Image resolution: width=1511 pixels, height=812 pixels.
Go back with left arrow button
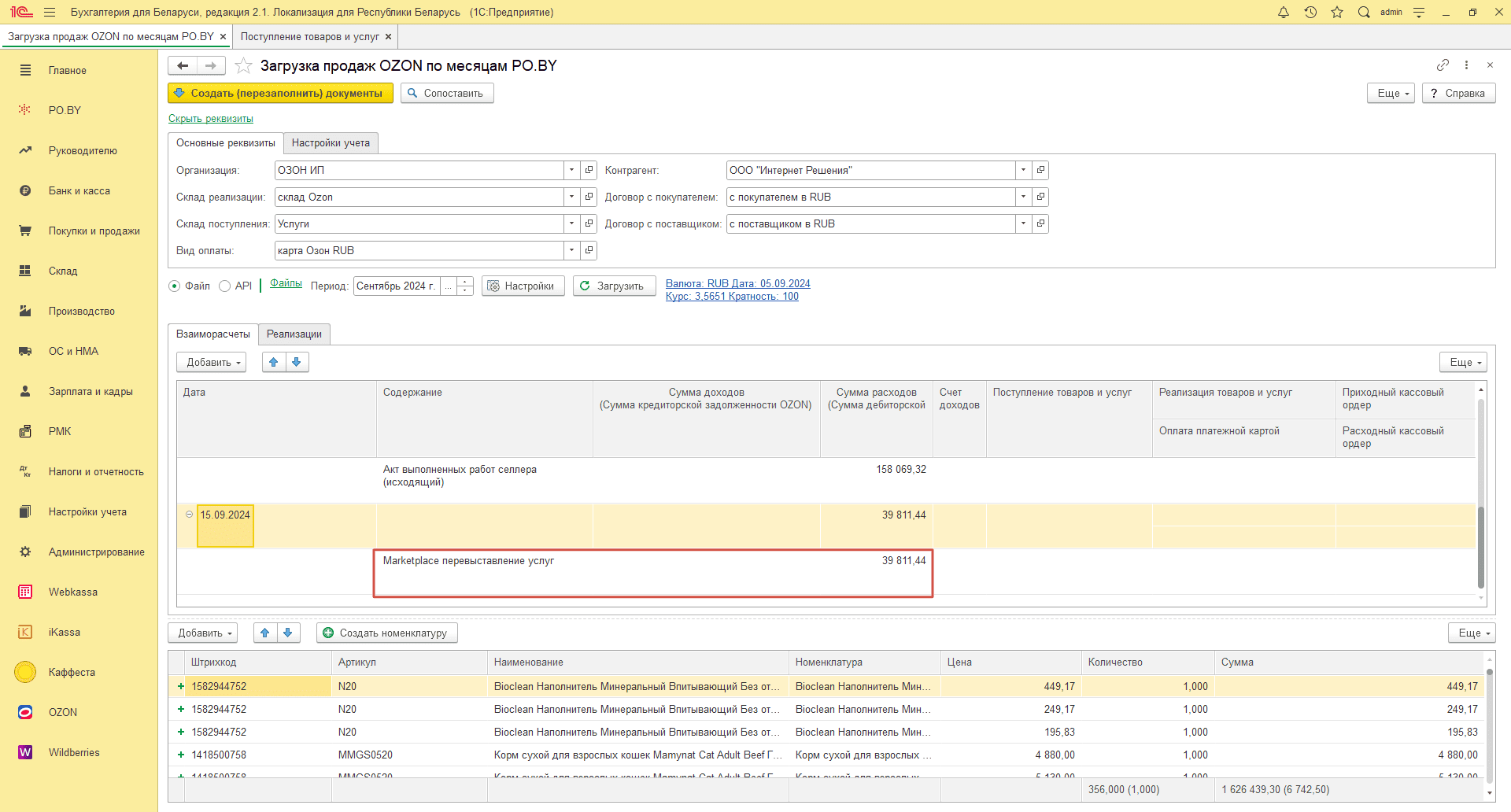(x=183, y=65)
